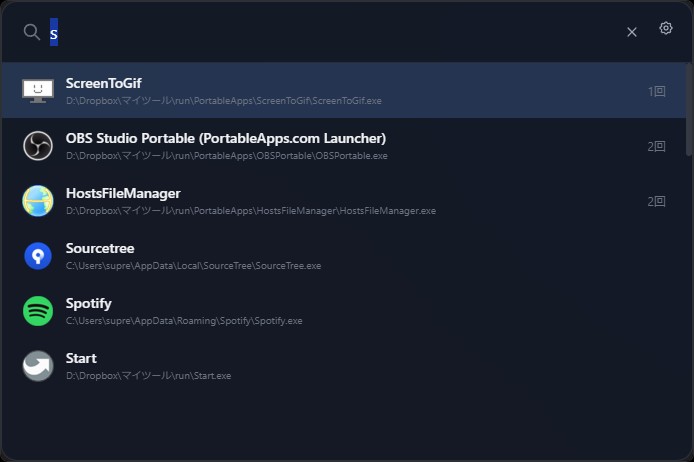Click the Sourcetree blue icon
This screenshot has width=694, height=462.
pyautogui.click(x=37, y=256)
